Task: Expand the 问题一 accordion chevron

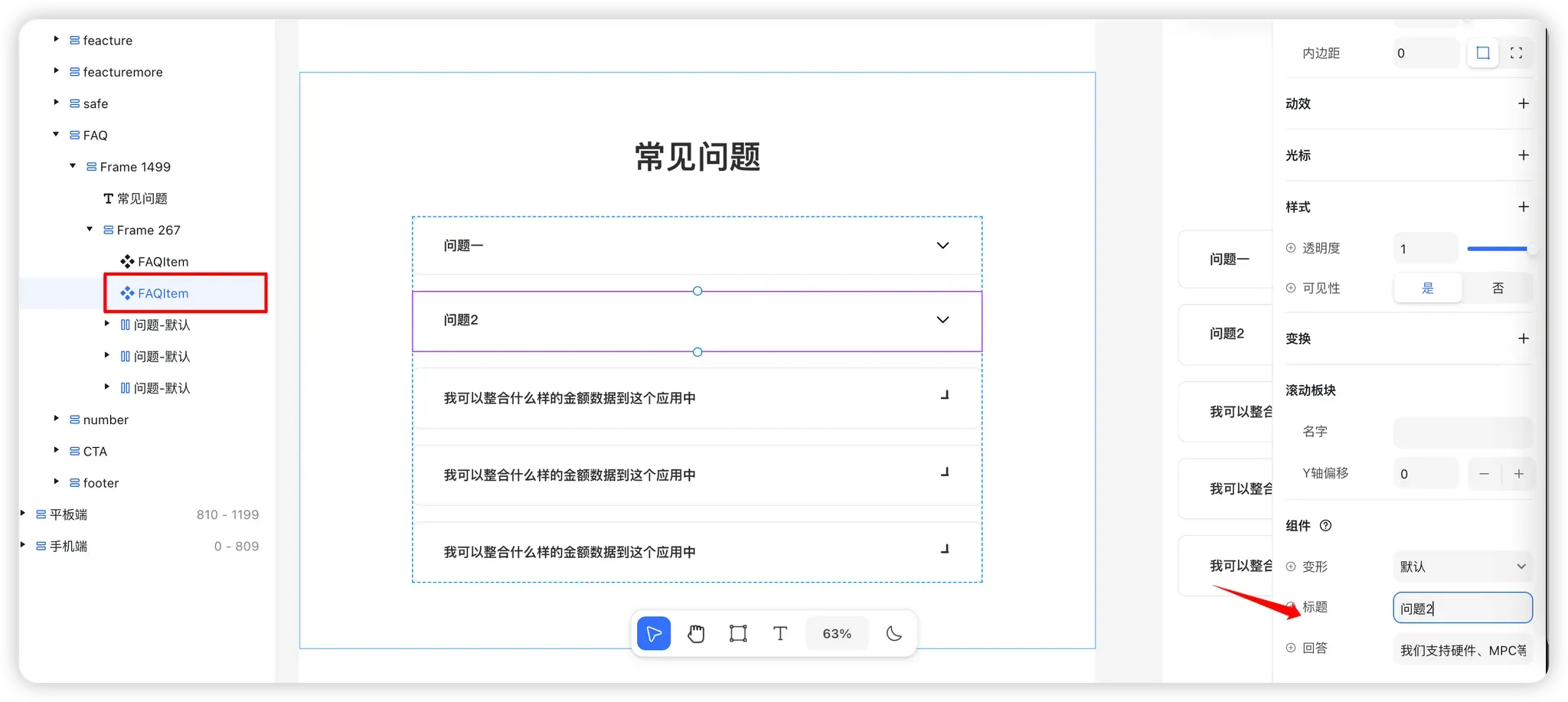Action: (942, 246)
